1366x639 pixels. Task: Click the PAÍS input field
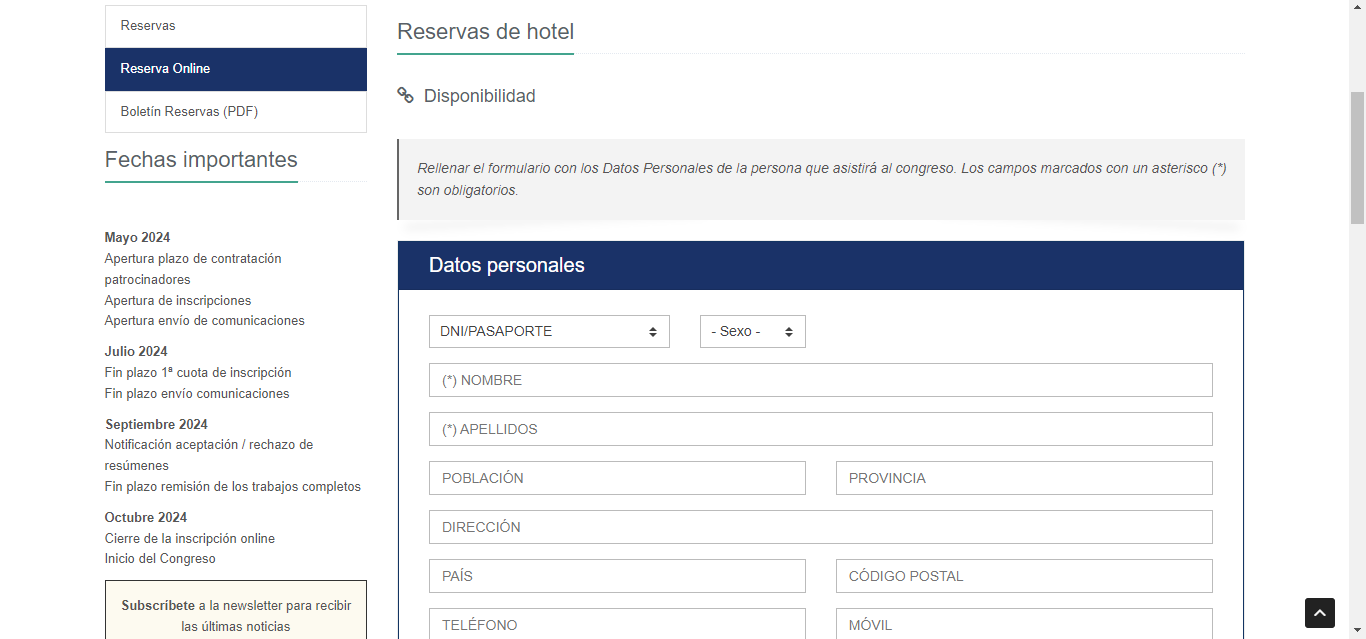coord(617,576)
